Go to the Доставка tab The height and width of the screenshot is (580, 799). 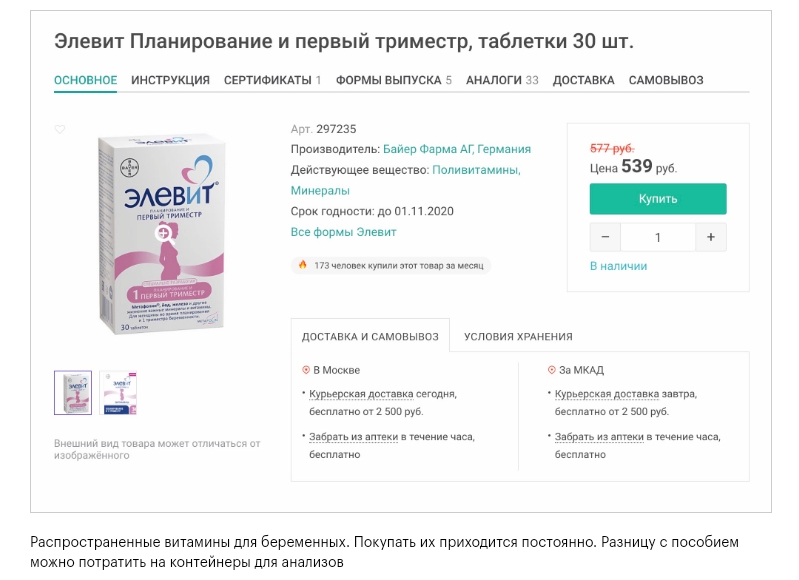pos(583,80)
